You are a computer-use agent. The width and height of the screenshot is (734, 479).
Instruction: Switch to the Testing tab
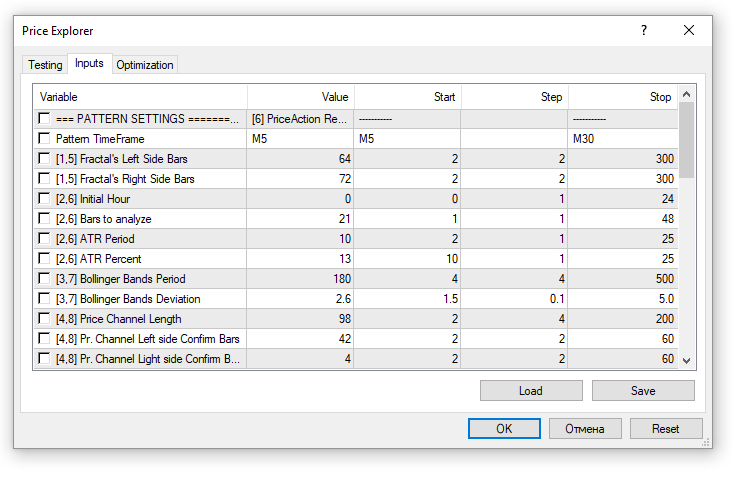pos(45,65)
